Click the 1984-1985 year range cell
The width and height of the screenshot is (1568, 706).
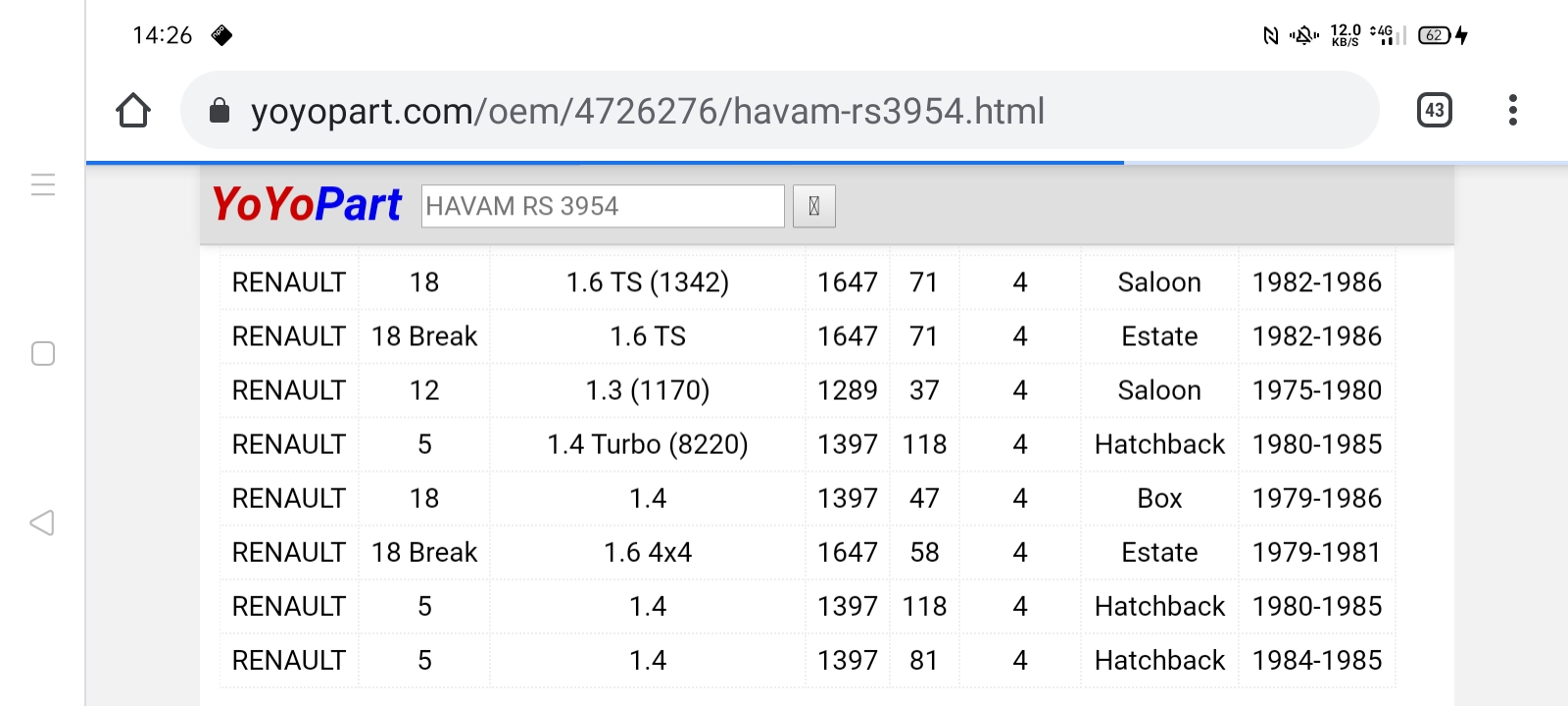click(x=1316, y=660)
